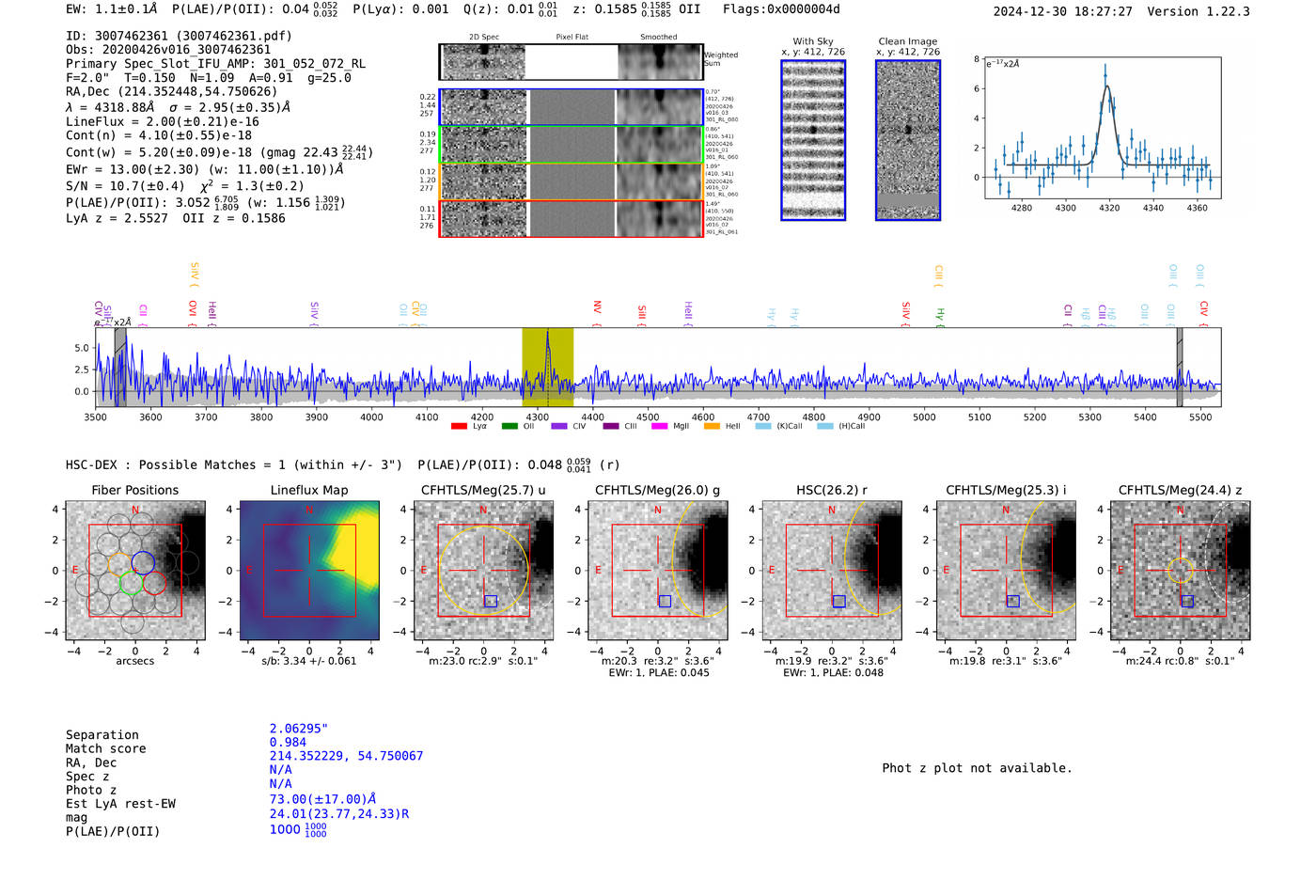1316x896 pixels.
Task: Select the CFHTLS/Meg(25.7) u cutout
Action: (483, 571)
